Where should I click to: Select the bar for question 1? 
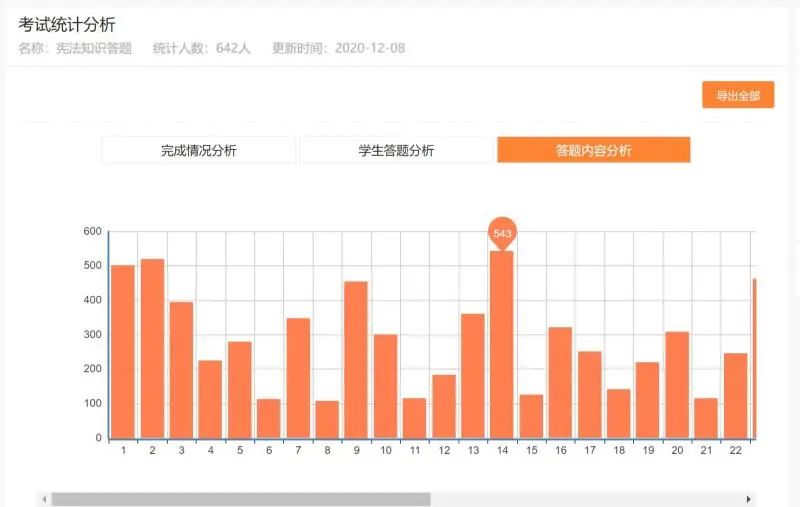pos(123,351)
